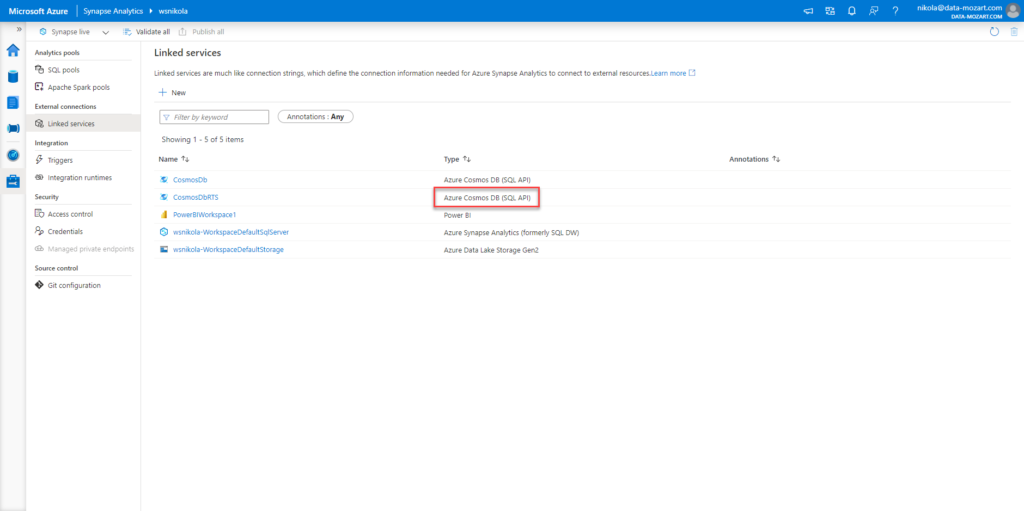Open the Home hub icon
Viewport: 1024px width, 511px height.
point(12,50)
